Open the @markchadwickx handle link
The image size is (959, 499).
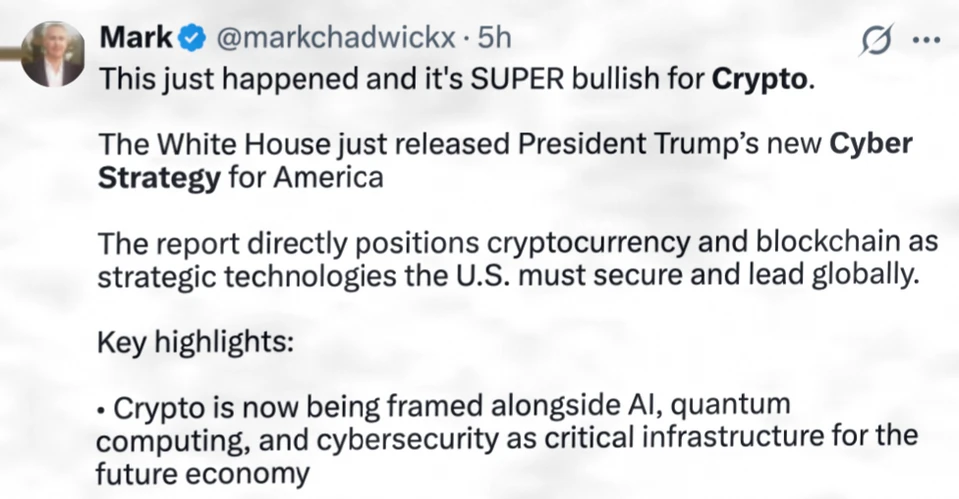[x=332, y=38]
